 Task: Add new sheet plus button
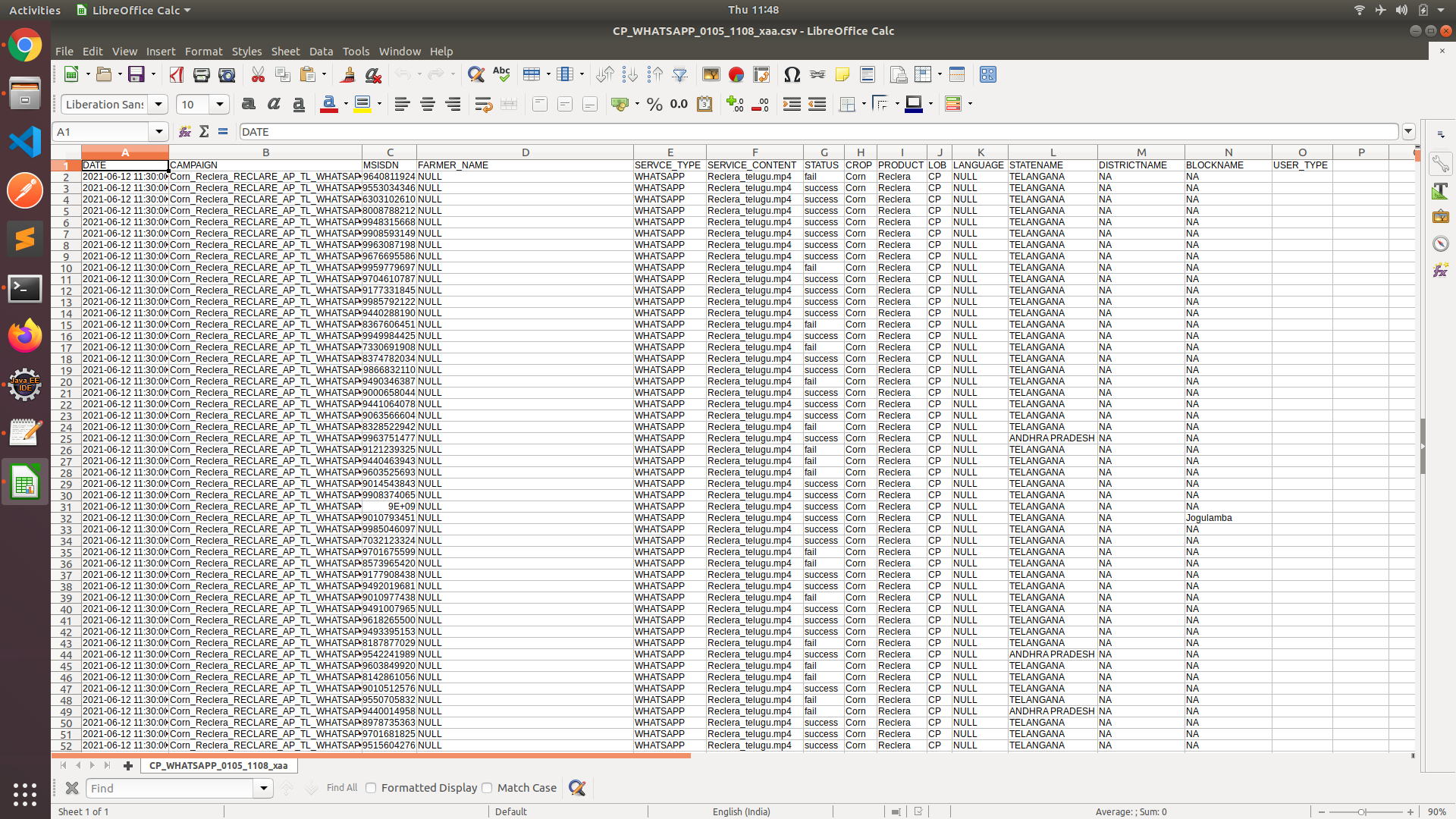coord(128,766)
